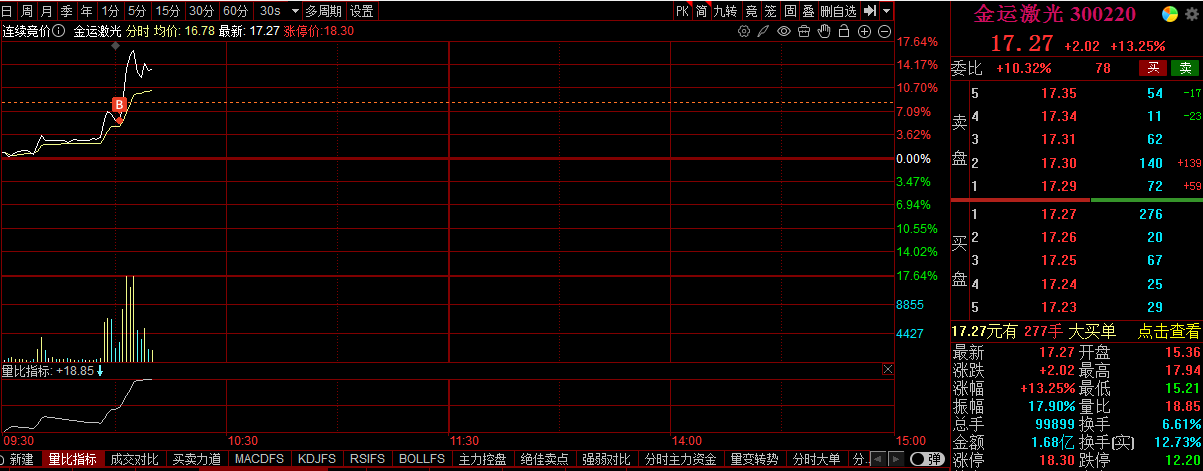
Task: Select the 分时主力资金 indicator tab
Action: (x=681, y=460)
